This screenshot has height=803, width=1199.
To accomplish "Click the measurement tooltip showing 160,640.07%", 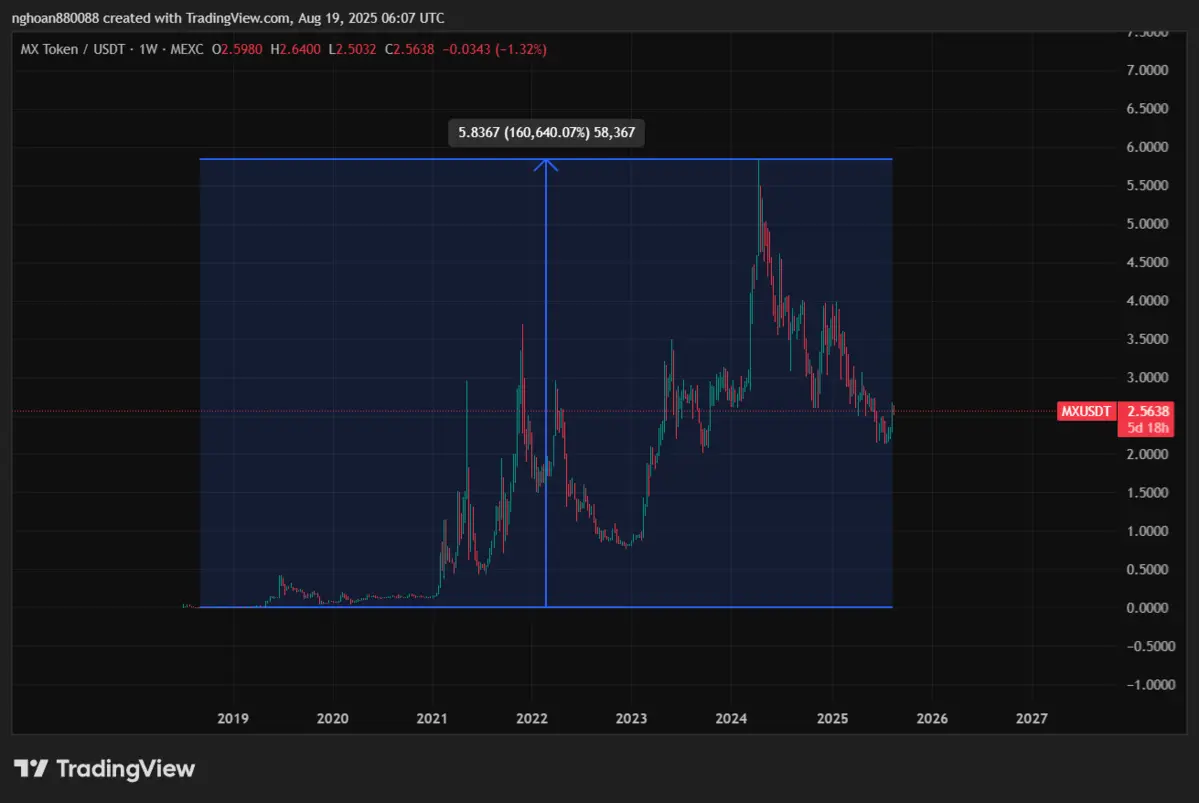I will tap(545, 133).
